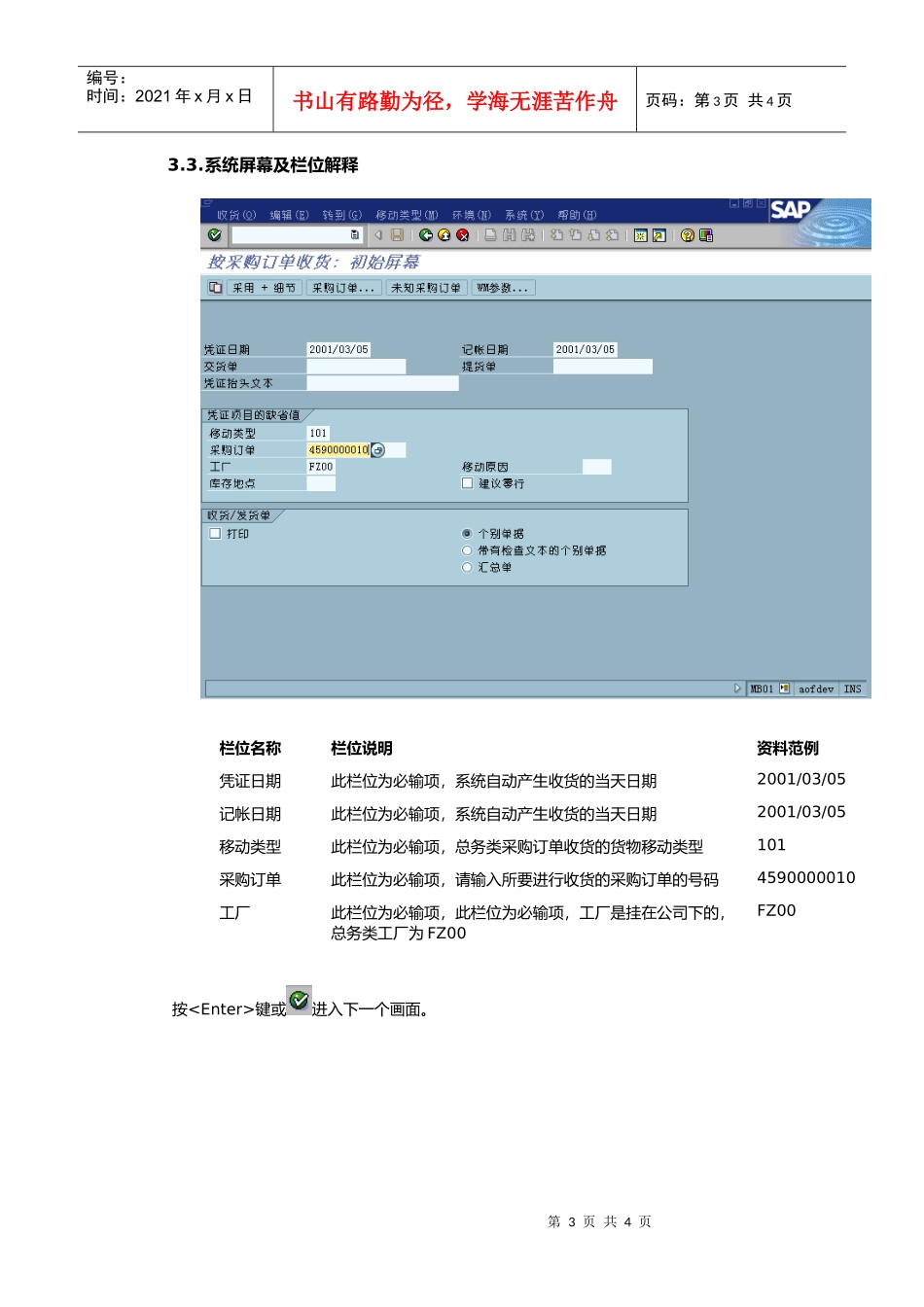
Task: Click the 库存地点 input field
Action: (x=321, y=483)
